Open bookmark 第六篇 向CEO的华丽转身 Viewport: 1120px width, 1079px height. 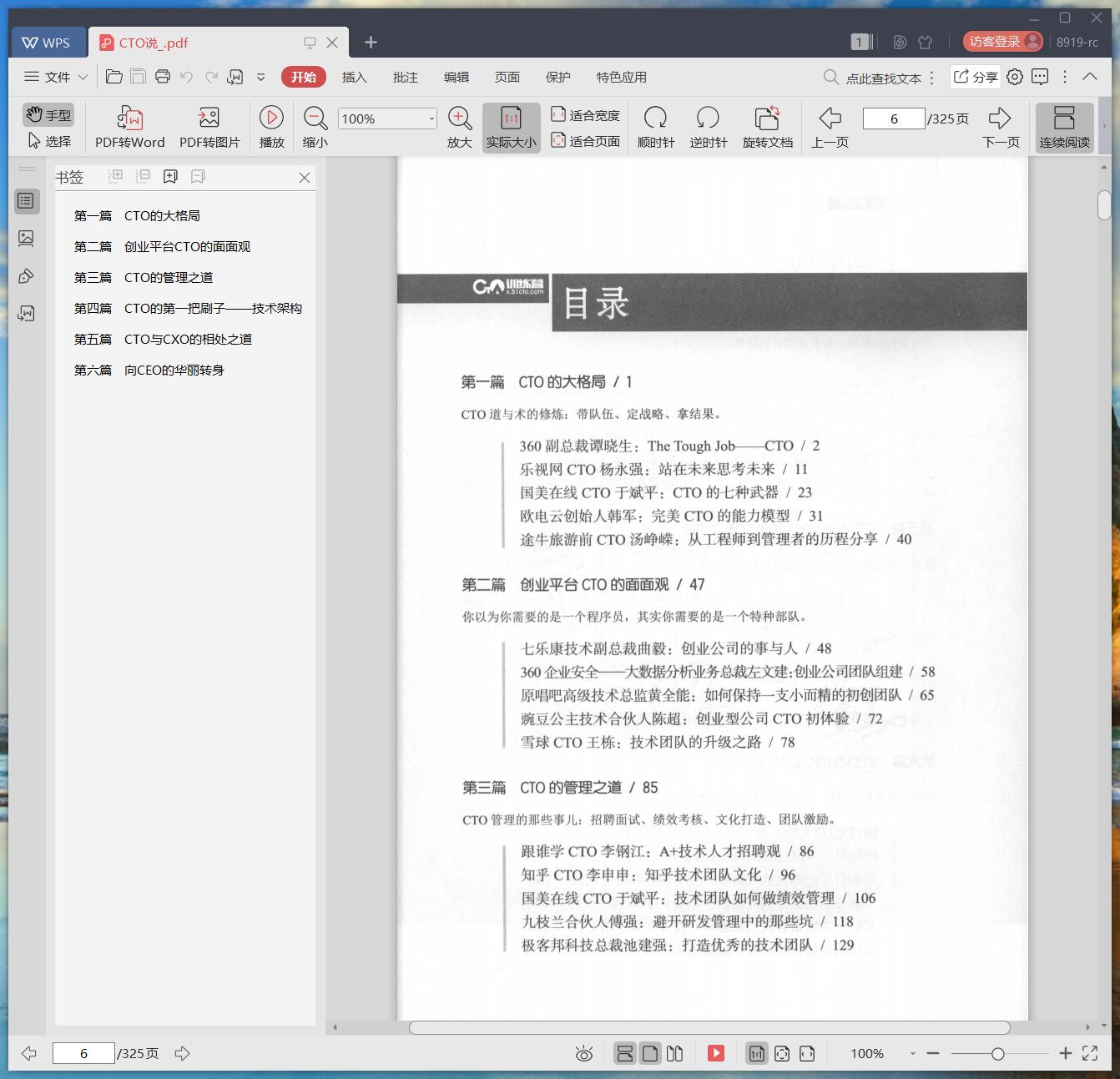149,370
